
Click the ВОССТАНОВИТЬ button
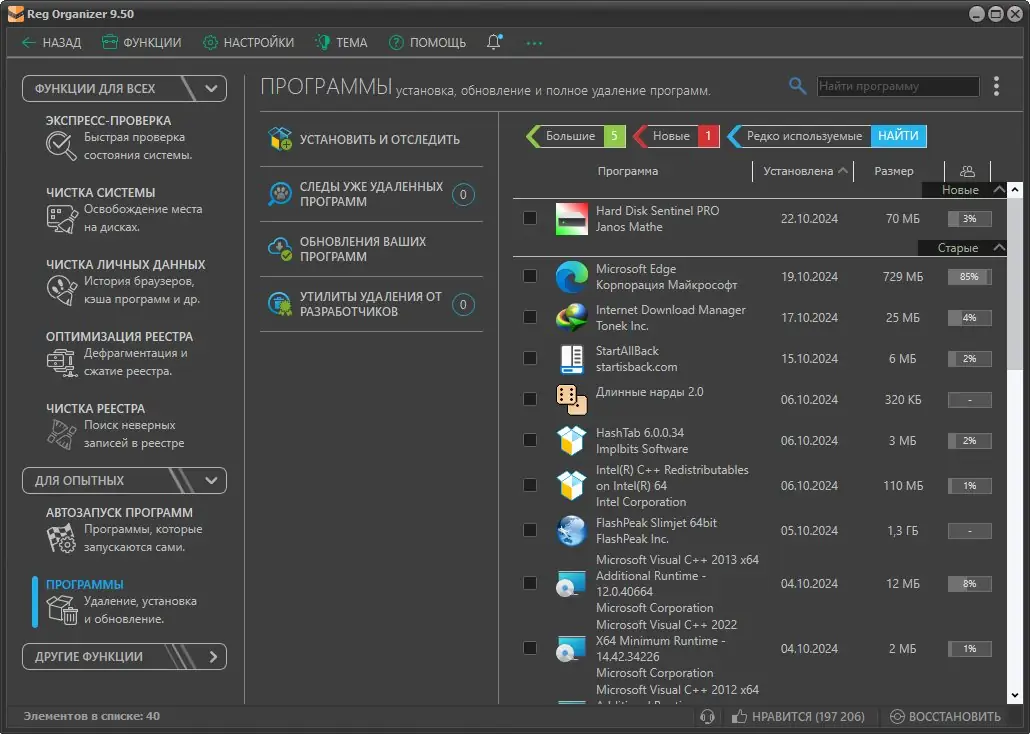point(945,716)
